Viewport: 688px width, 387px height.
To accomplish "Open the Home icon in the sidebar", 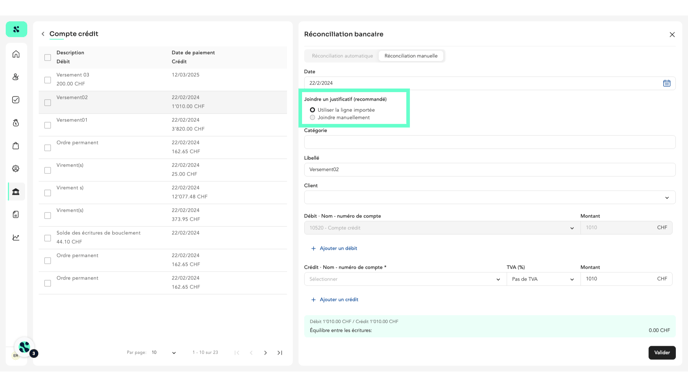I will pyautogui.click(x=16, y=54).
